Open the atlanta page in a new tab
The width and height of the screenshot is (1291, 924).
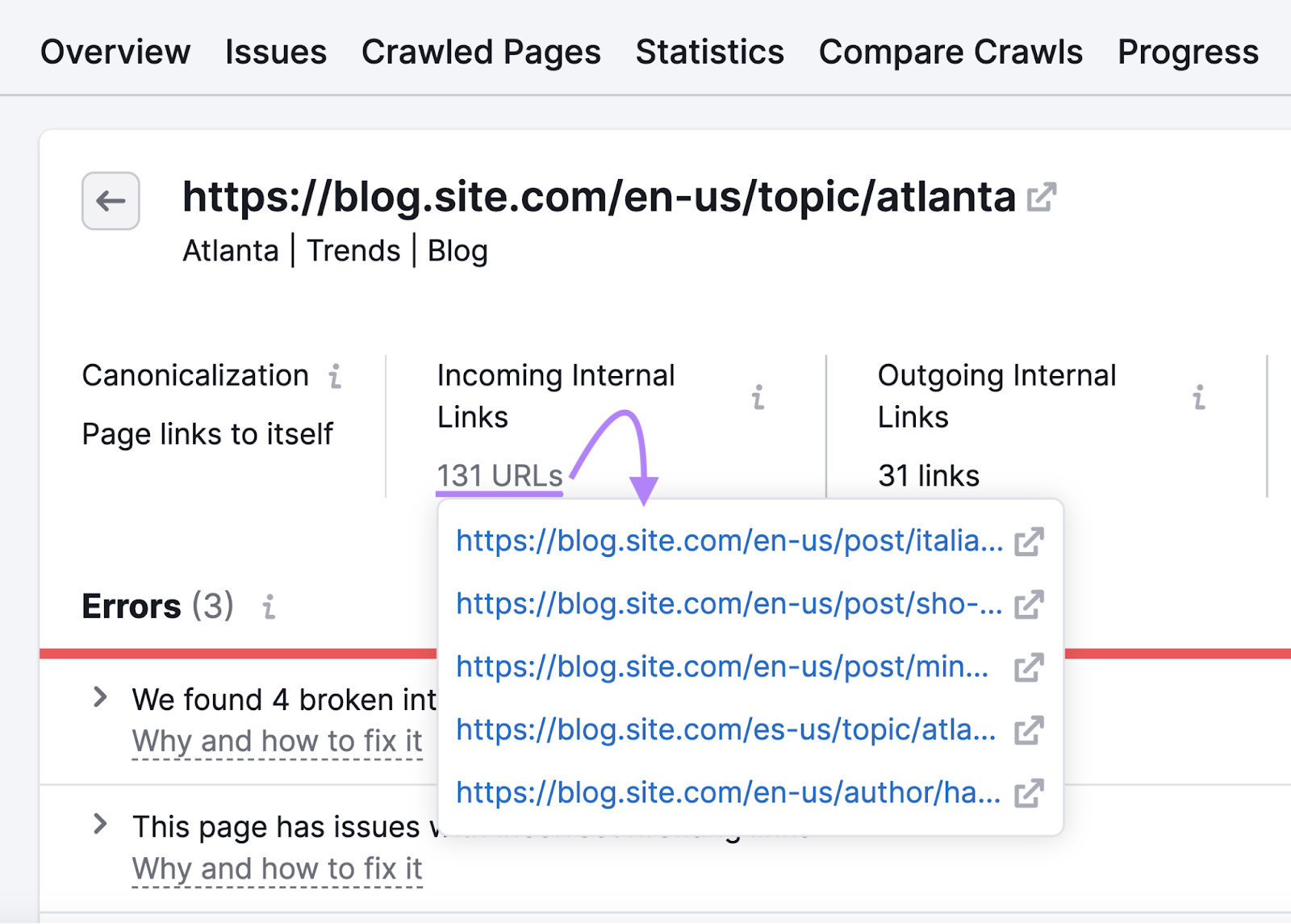1042,196
